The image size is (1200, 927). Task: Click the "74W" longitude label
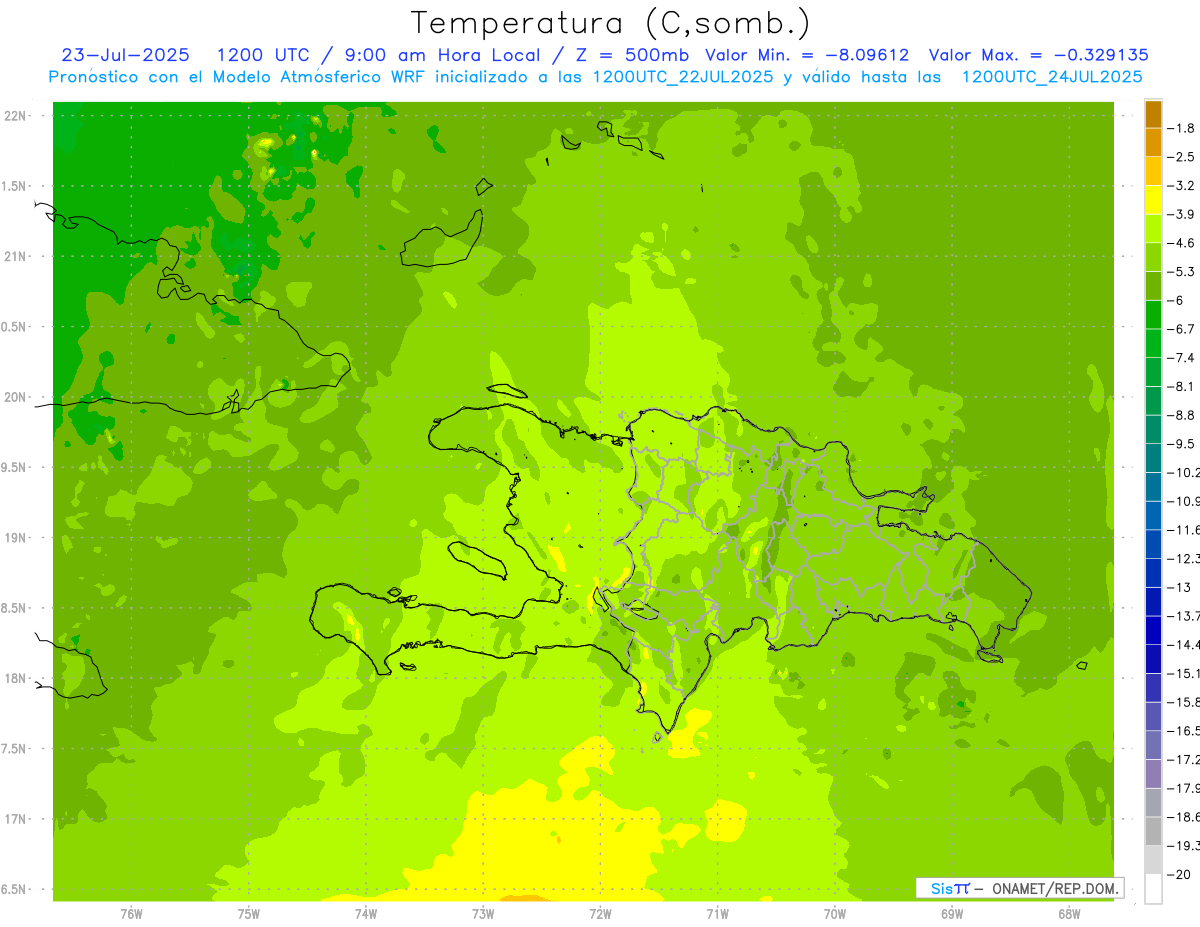pyautogui.click(x=366, y=914)
